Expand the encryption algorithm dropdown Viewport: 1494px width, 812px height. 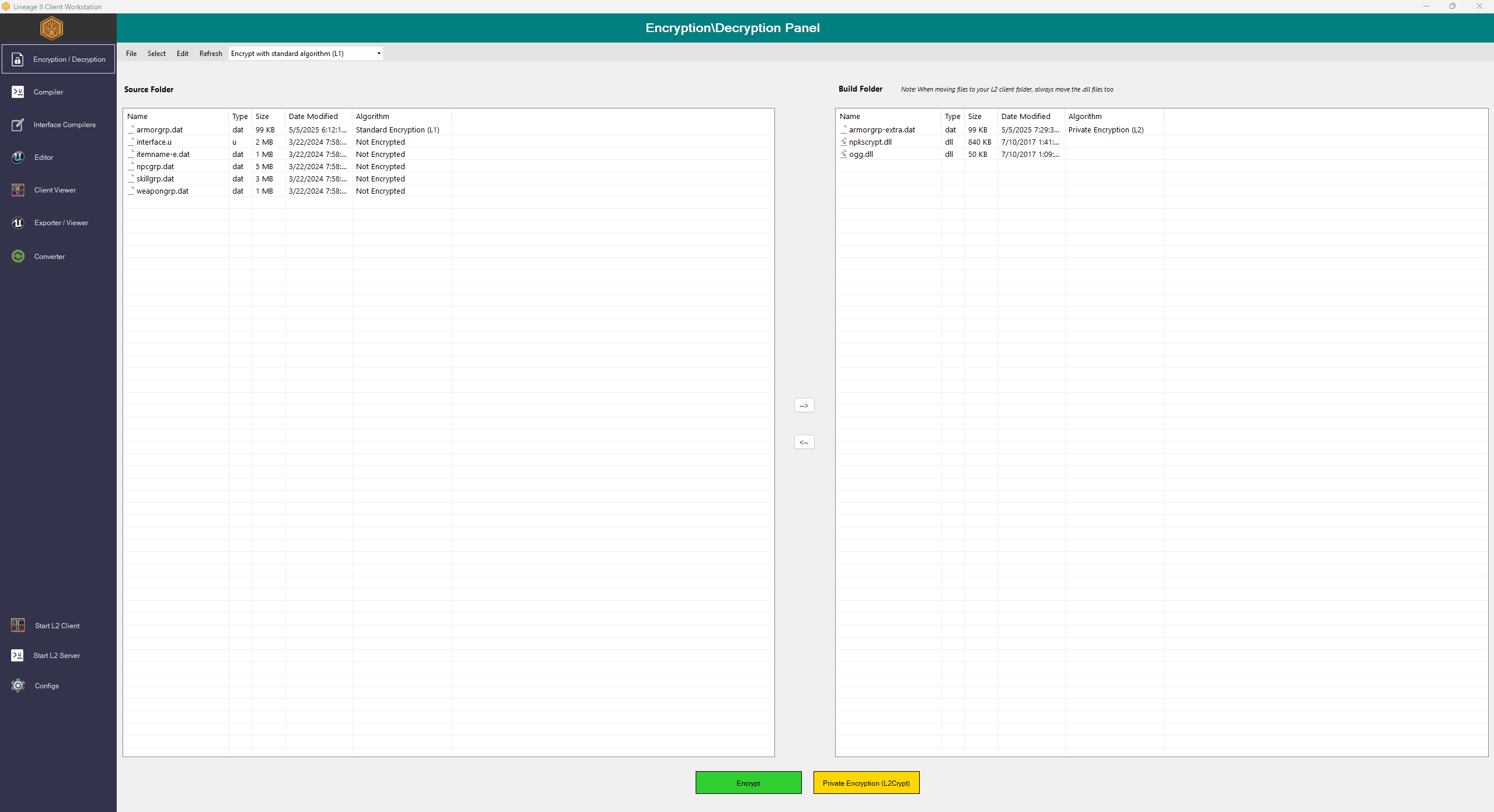[x=378, y=54]
